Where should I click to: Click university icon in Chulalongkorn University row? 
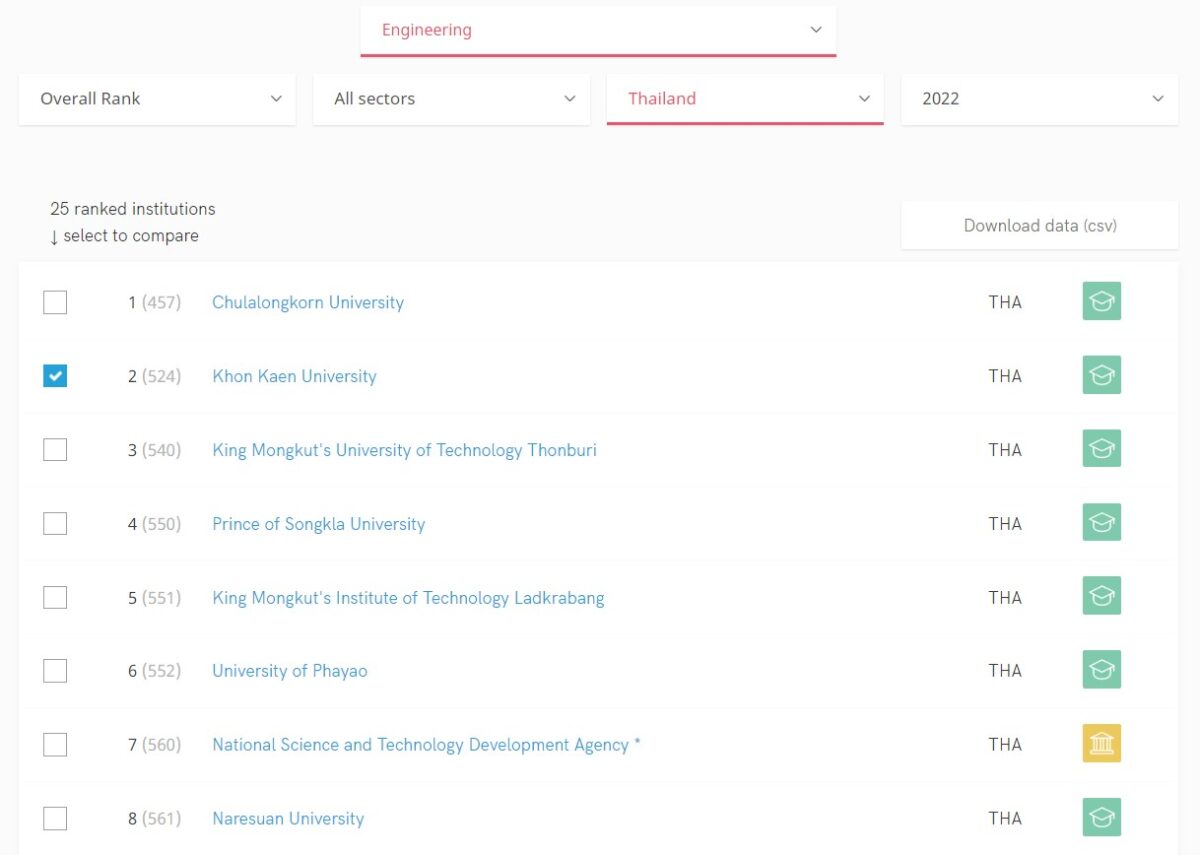pos(1101,301)
